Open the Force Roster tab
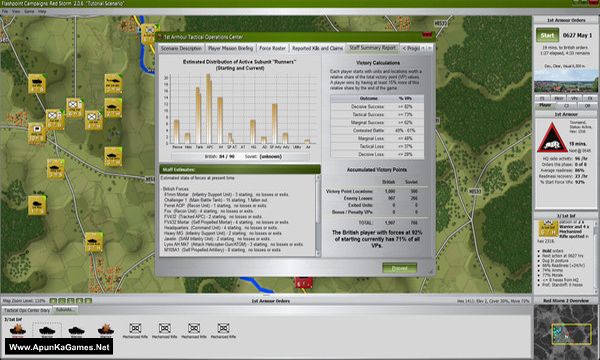The image size is (600, 360). [x=272, y=48]
